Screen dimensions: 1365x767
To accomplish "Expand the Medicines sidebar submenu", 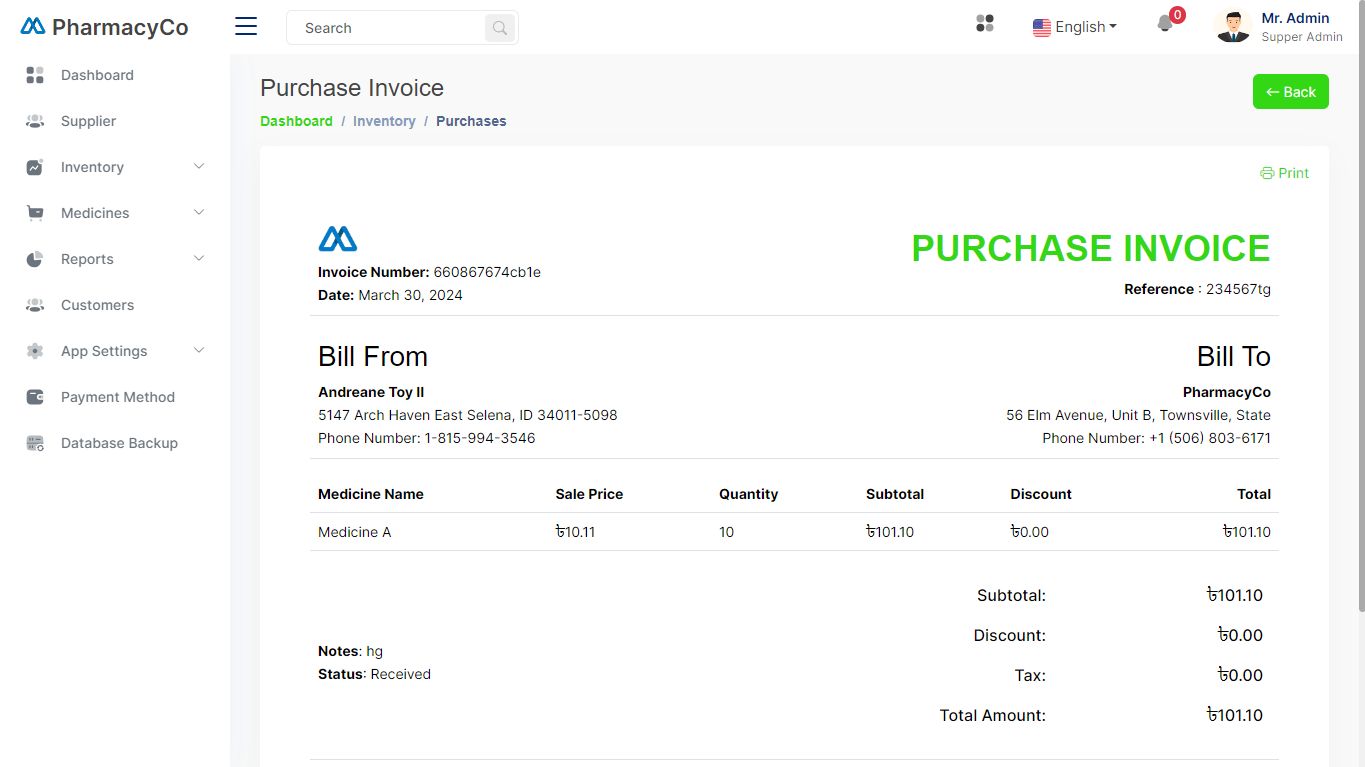I will pyautogui.click(x=199, y=213).
